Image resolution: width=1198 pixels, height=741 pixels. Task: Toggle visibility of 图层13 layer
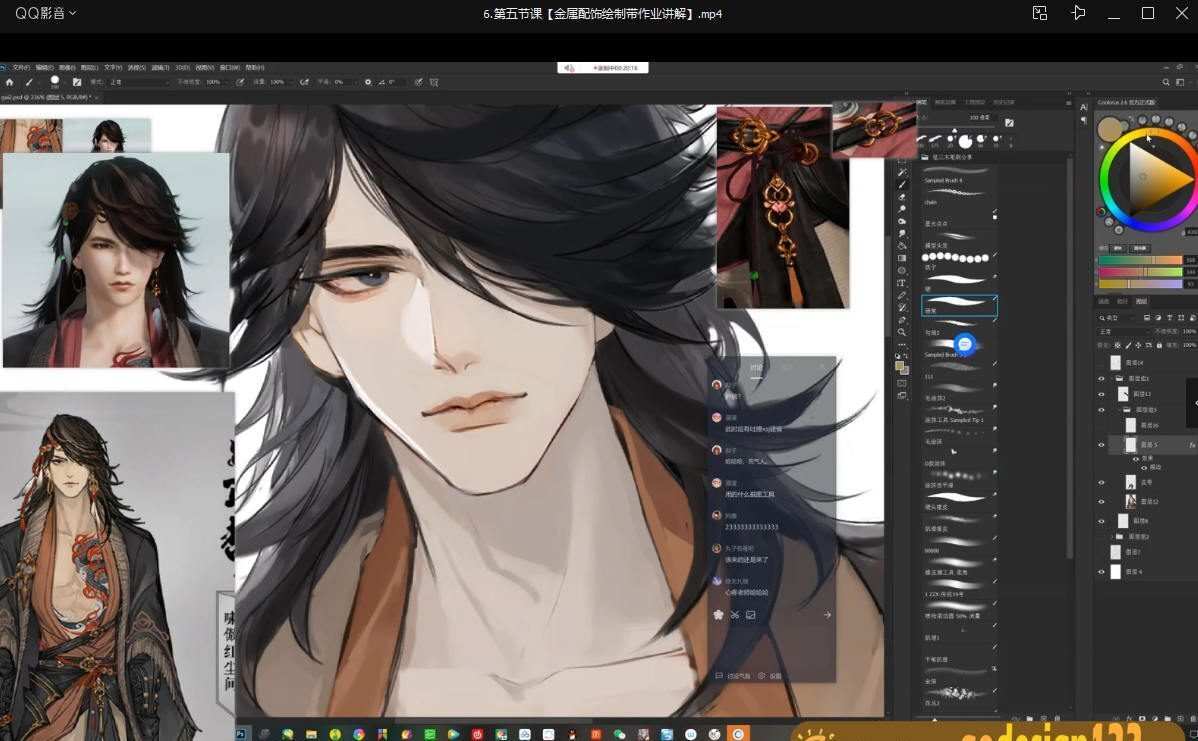click(x=1102, y=394)
